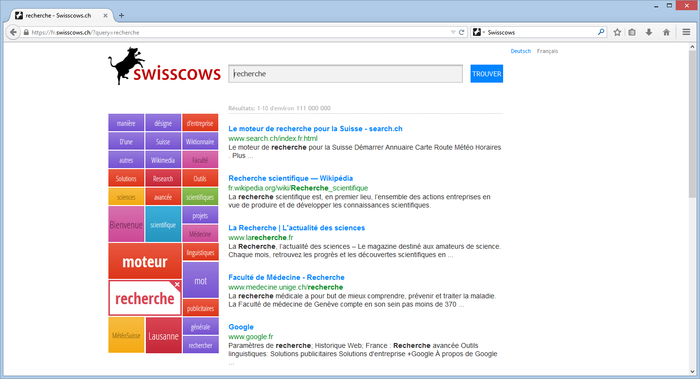Select the rechercher keyword tile
Image resolution: width=700 pixels, height=379 pixels.
point(200,345)
